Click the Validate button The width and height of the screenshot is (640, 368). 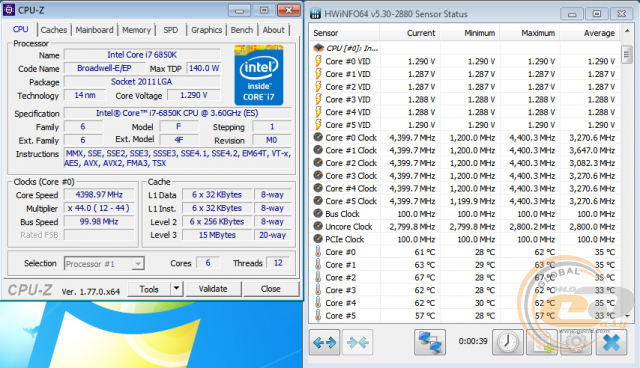pyautogui.click(x=213, y=289)
